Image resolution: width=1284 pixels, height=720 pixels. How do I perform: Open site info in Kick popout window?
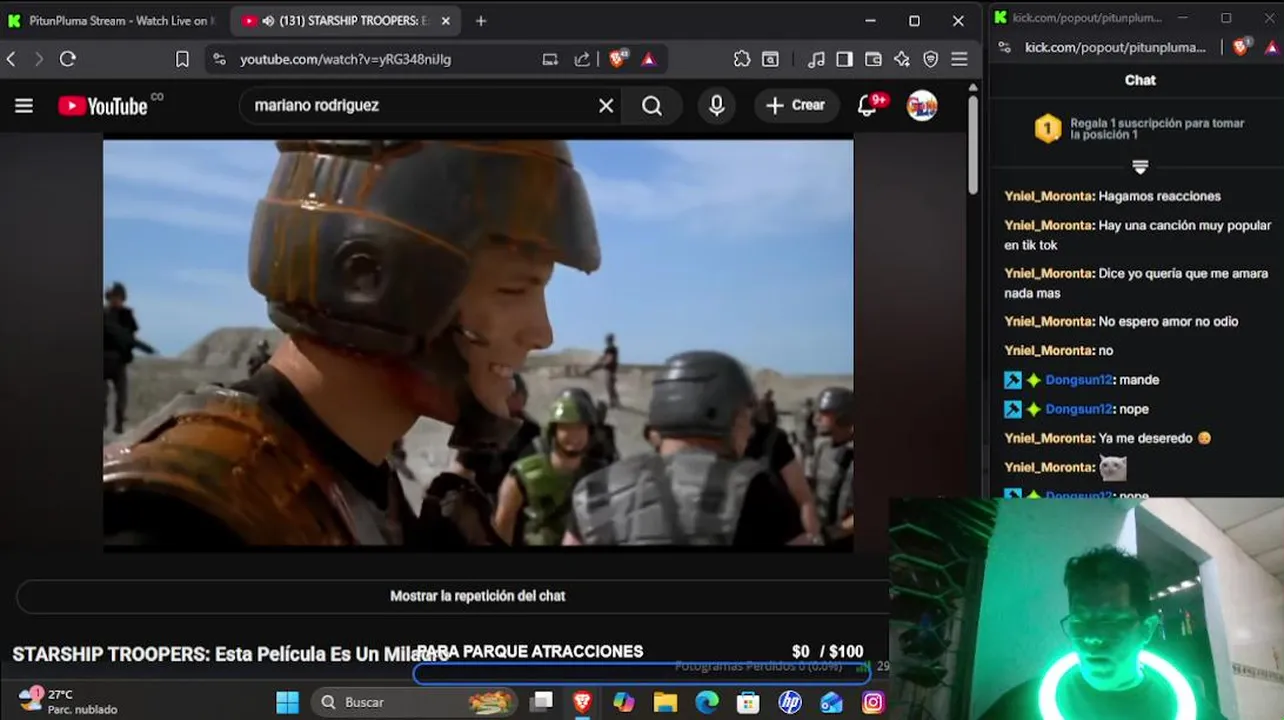[1005, 47]
